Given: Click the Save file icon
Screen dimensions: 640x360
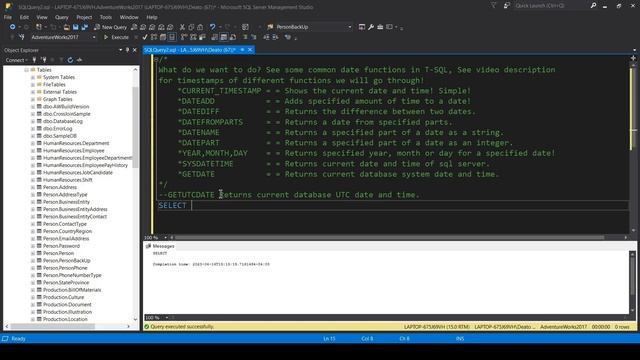Looking at the screenshot, I should tap(76, 27).
